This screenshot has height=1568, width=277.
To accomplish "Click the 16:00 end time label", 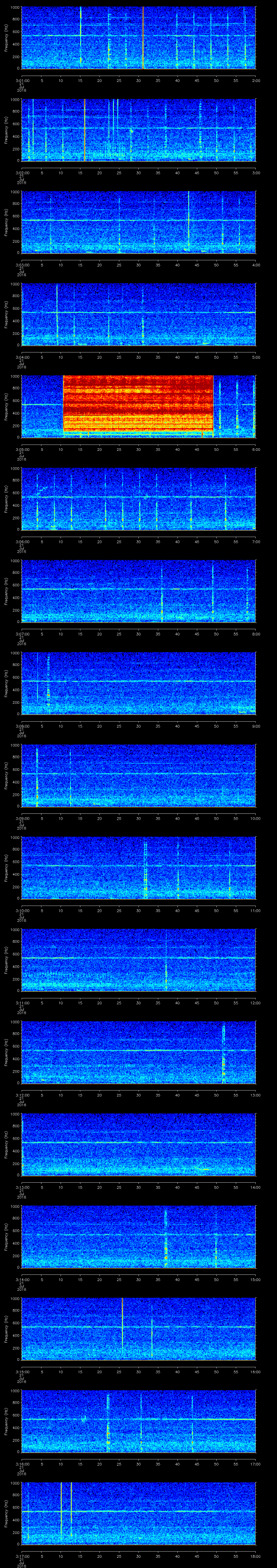I will click(255, 1372).
